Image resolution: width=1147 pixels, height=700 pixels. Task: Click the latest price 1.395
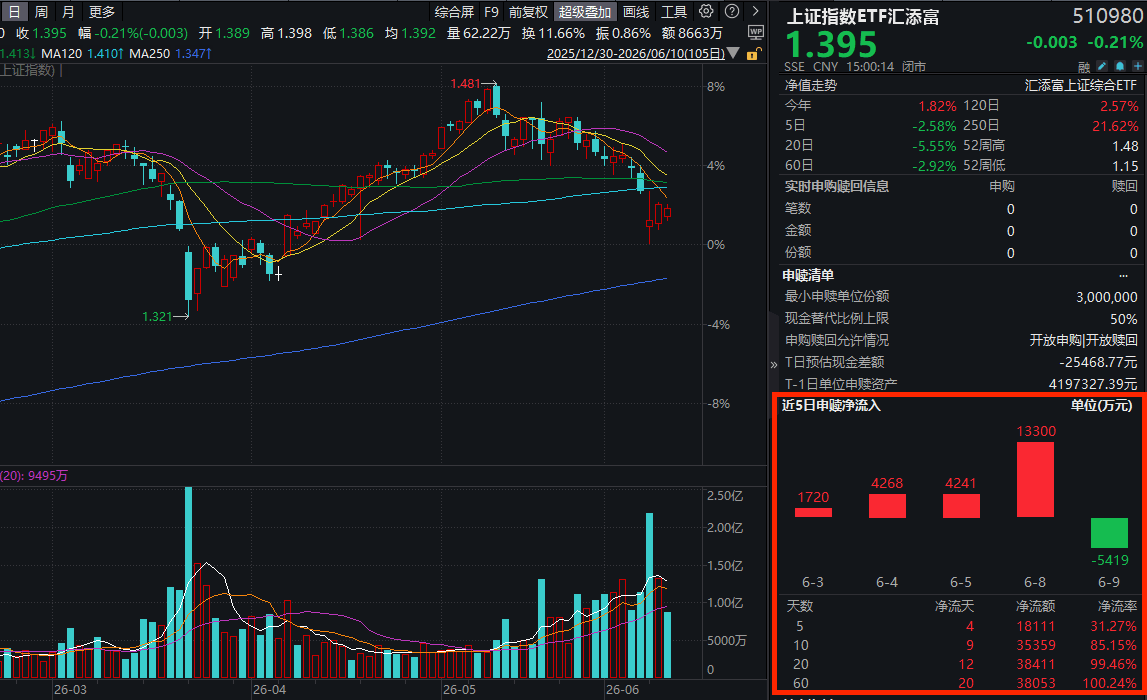(831, 45)
